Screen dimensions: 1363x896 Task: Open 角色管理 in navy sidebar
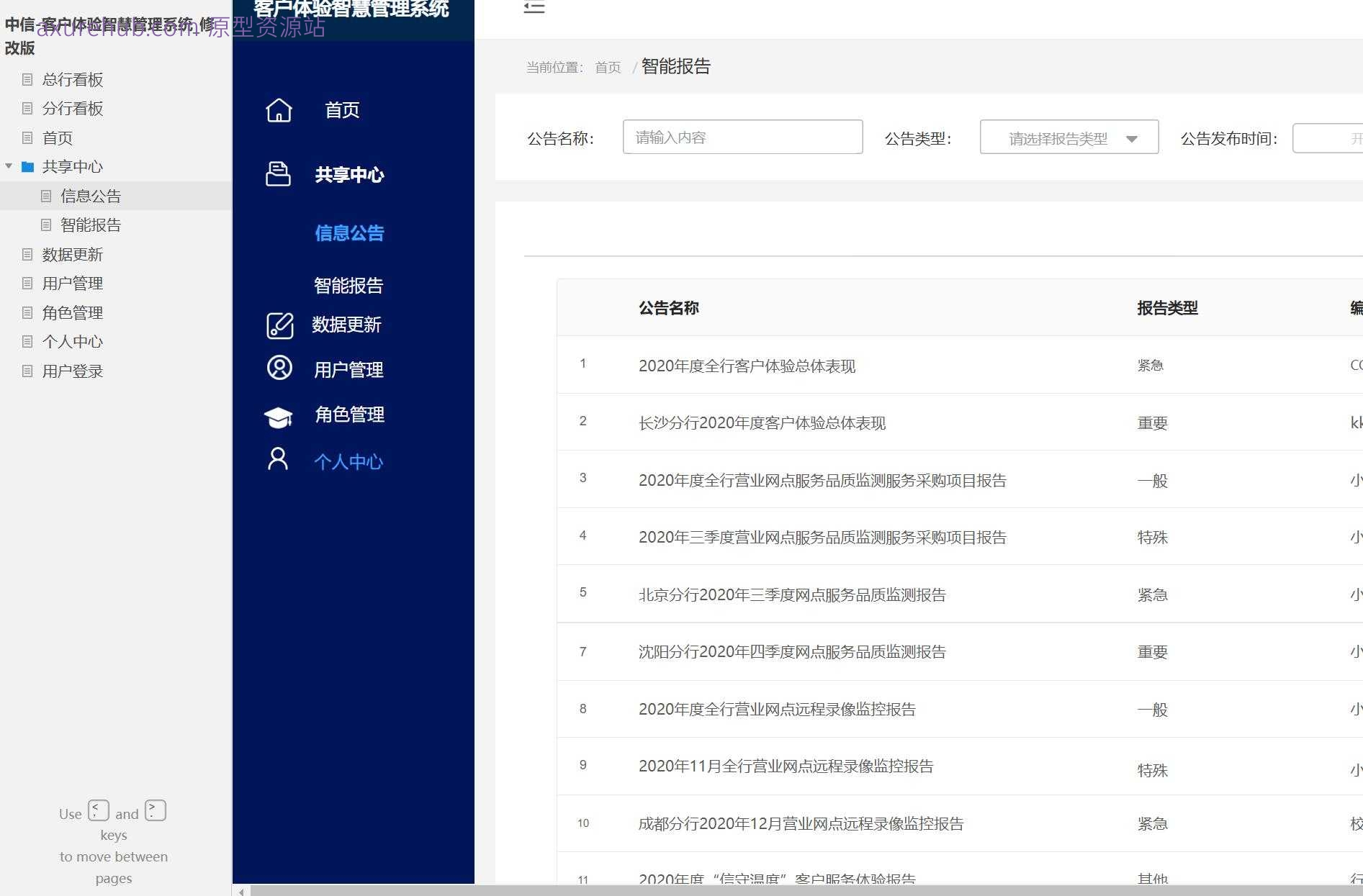pyautogui.click(x=349, y=415)
